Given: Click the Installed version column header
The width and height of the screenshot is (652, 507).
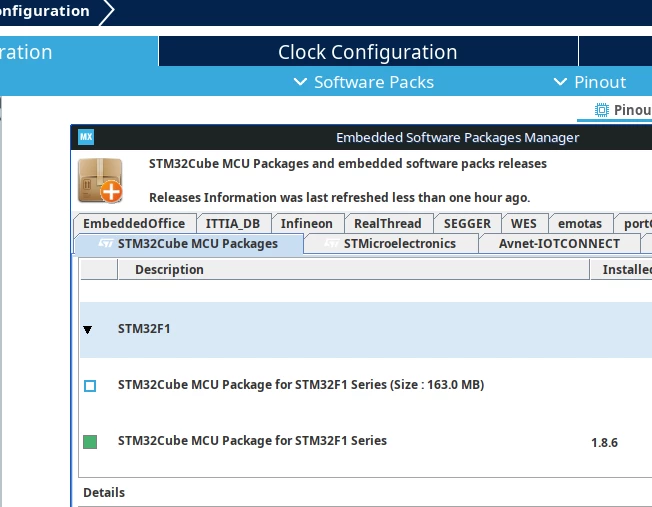Looking at the screenshot, I should [622, 270].
